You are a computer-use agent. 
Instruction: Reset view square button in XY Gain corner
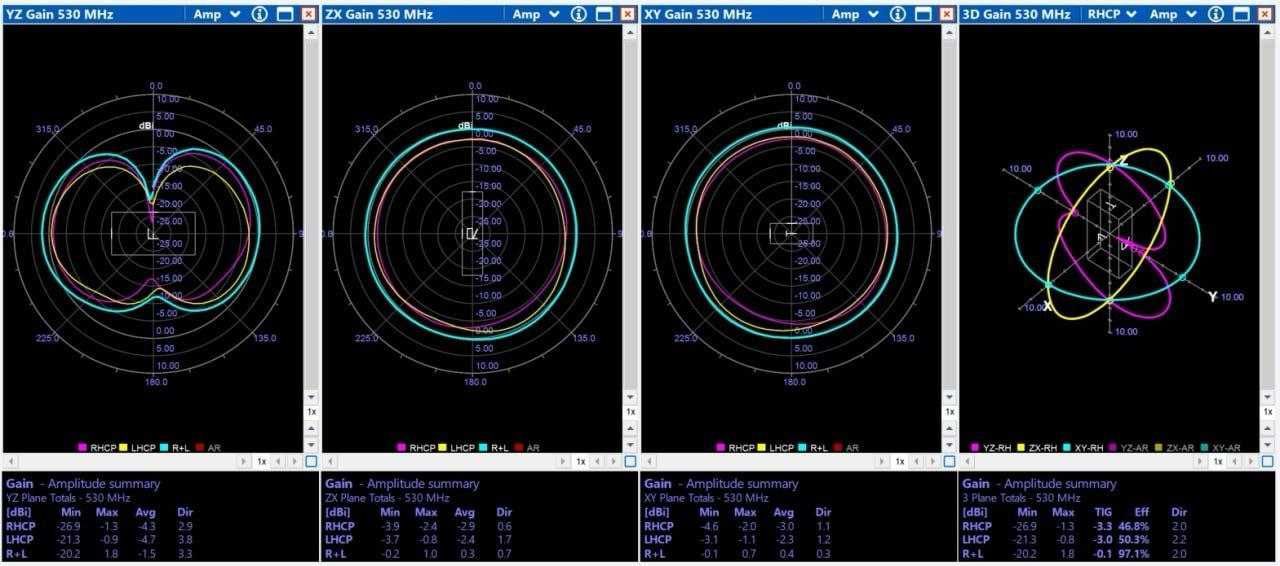(949, 462)
